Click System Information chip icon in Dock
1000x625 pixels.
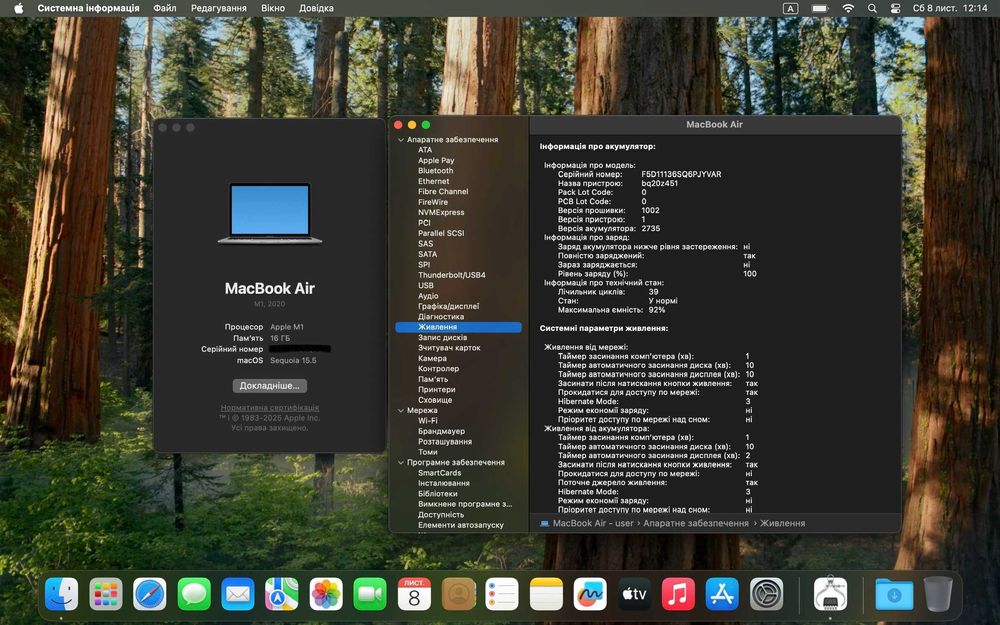[830, 594]
